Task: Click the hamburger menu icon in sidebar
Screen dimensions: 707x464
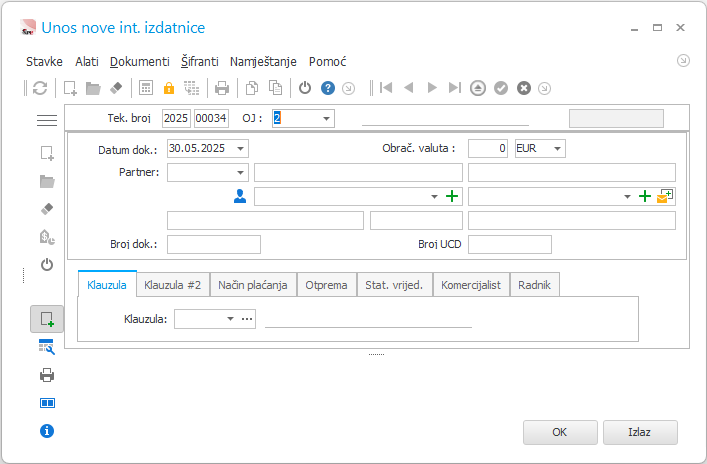Action: click(47, 120)
